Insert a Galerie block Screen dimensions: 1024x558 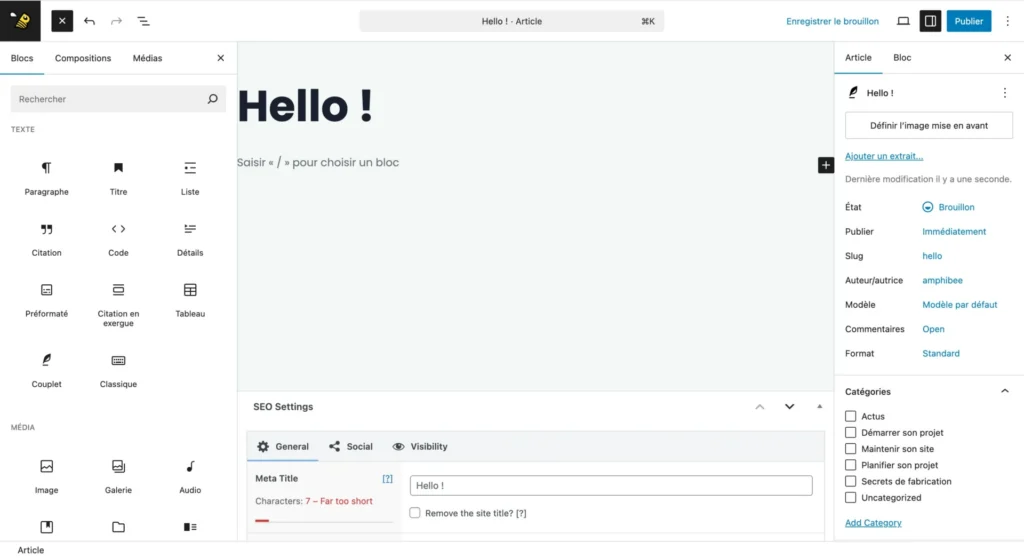pyautogui.click(x=118, y=476)
